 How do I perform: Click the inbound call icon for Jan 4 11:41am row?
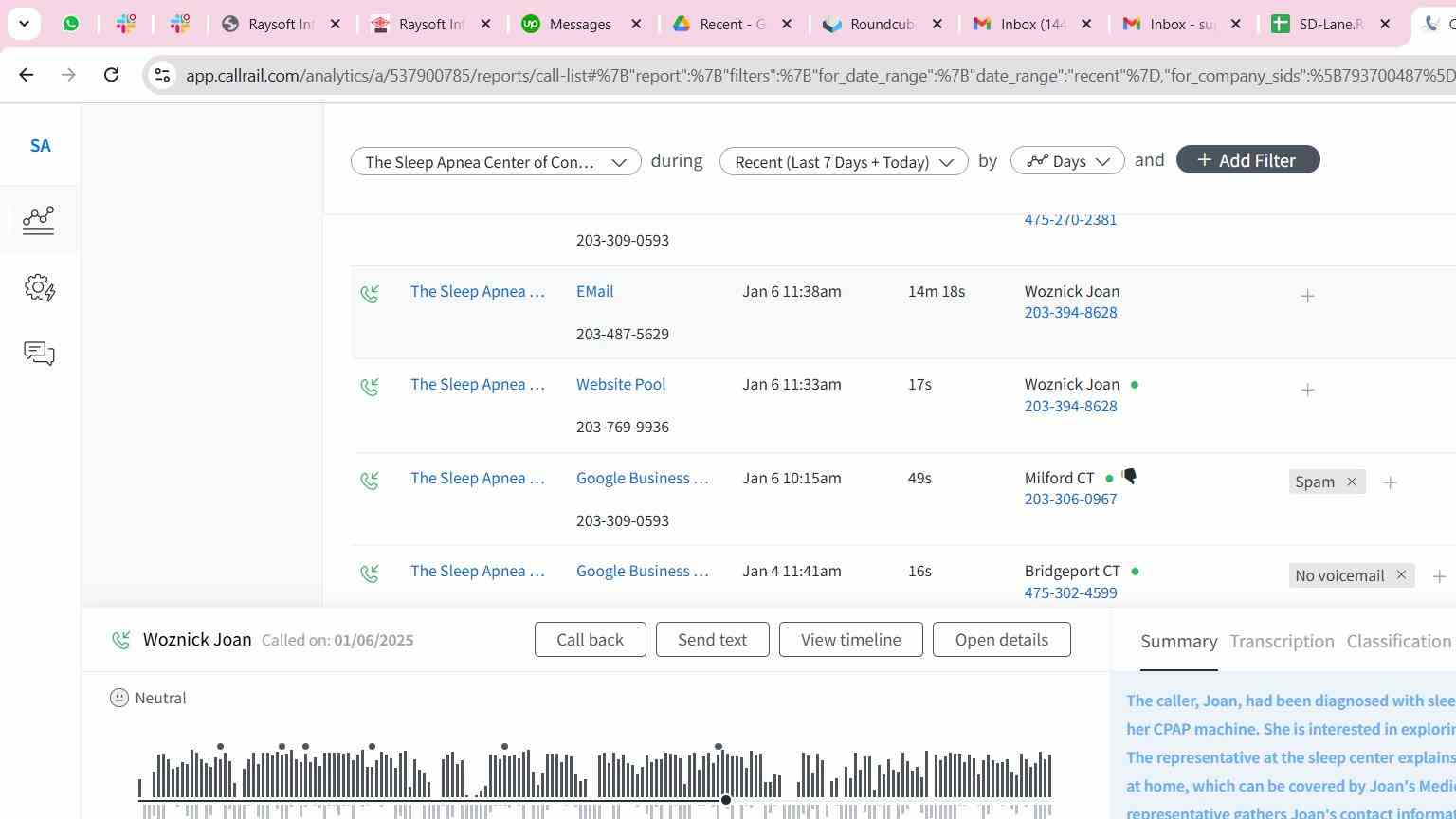370,574
